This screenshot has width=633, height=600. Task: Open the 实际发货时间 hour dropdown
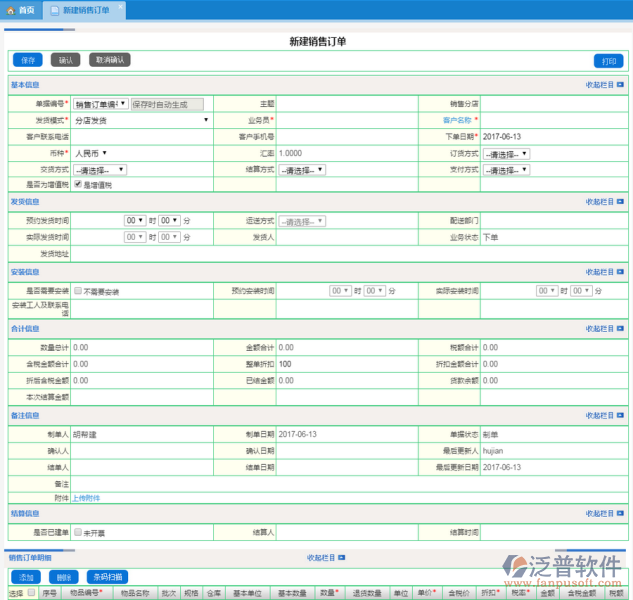pyautogui.click(x=135, y=237)
